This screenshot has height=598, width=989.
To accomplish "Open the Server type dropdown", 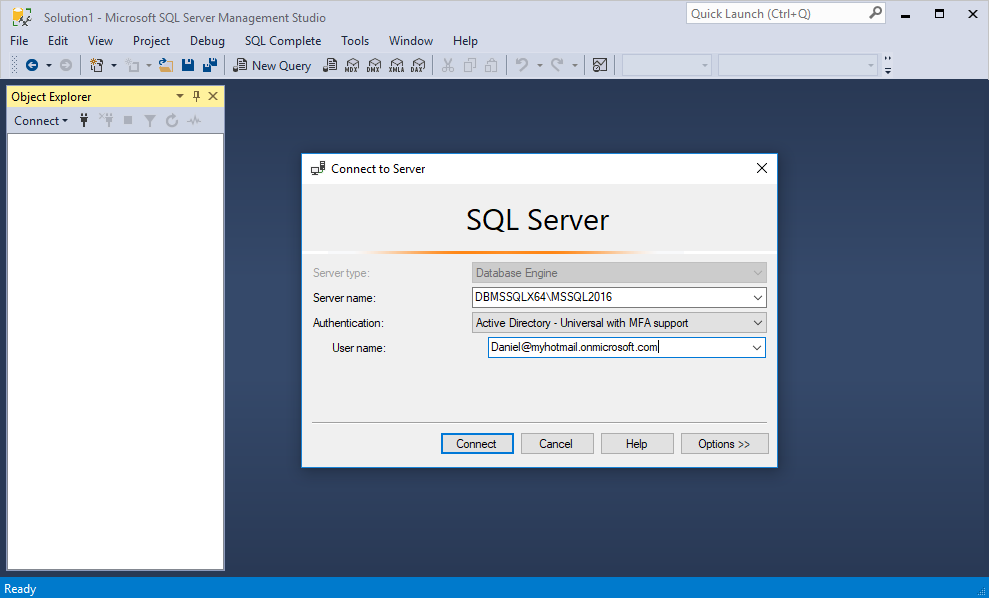I will 758,273.
